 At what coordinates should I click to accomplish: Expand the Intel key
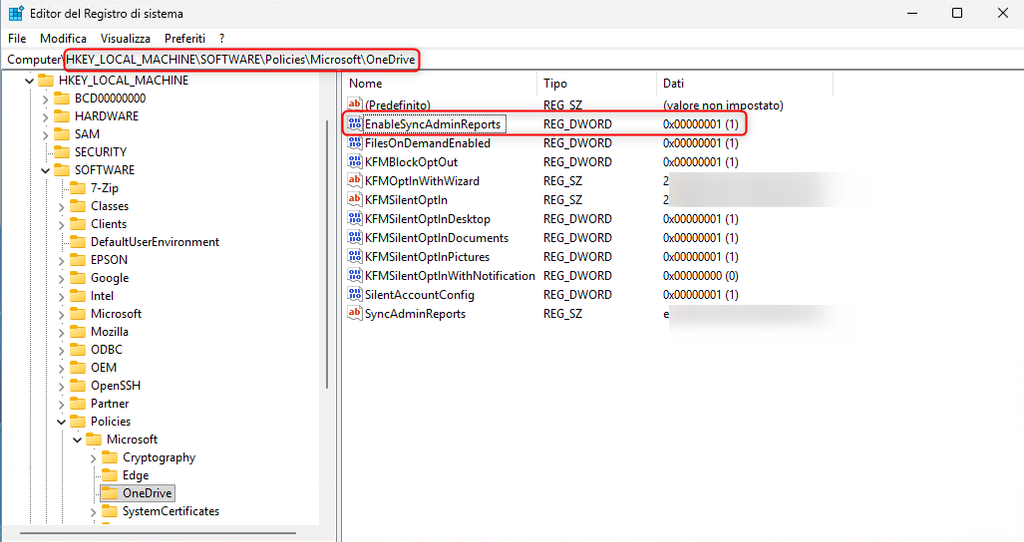(61, 296)
